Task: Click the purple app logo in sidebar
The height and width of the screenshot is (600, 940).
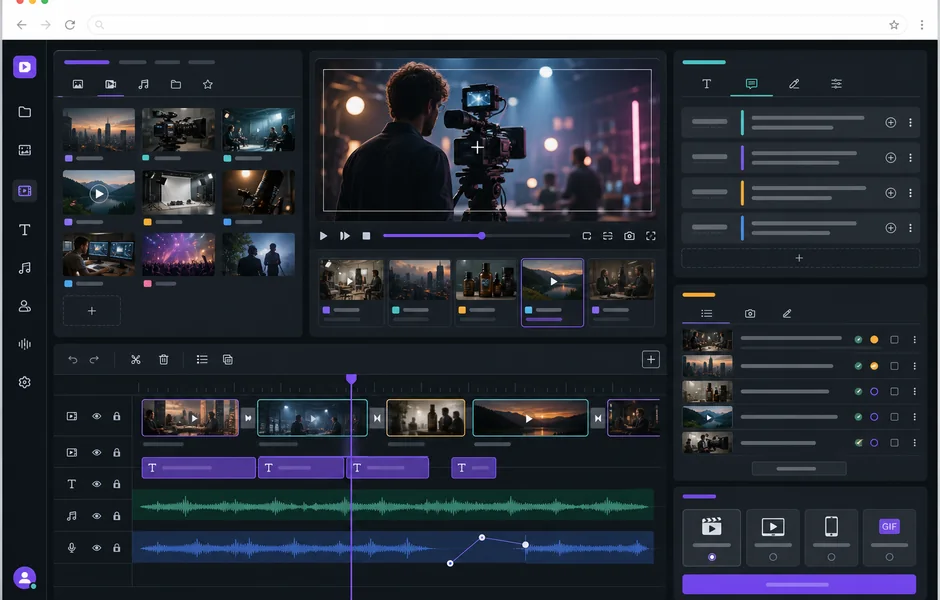Action: coord(25,67)
